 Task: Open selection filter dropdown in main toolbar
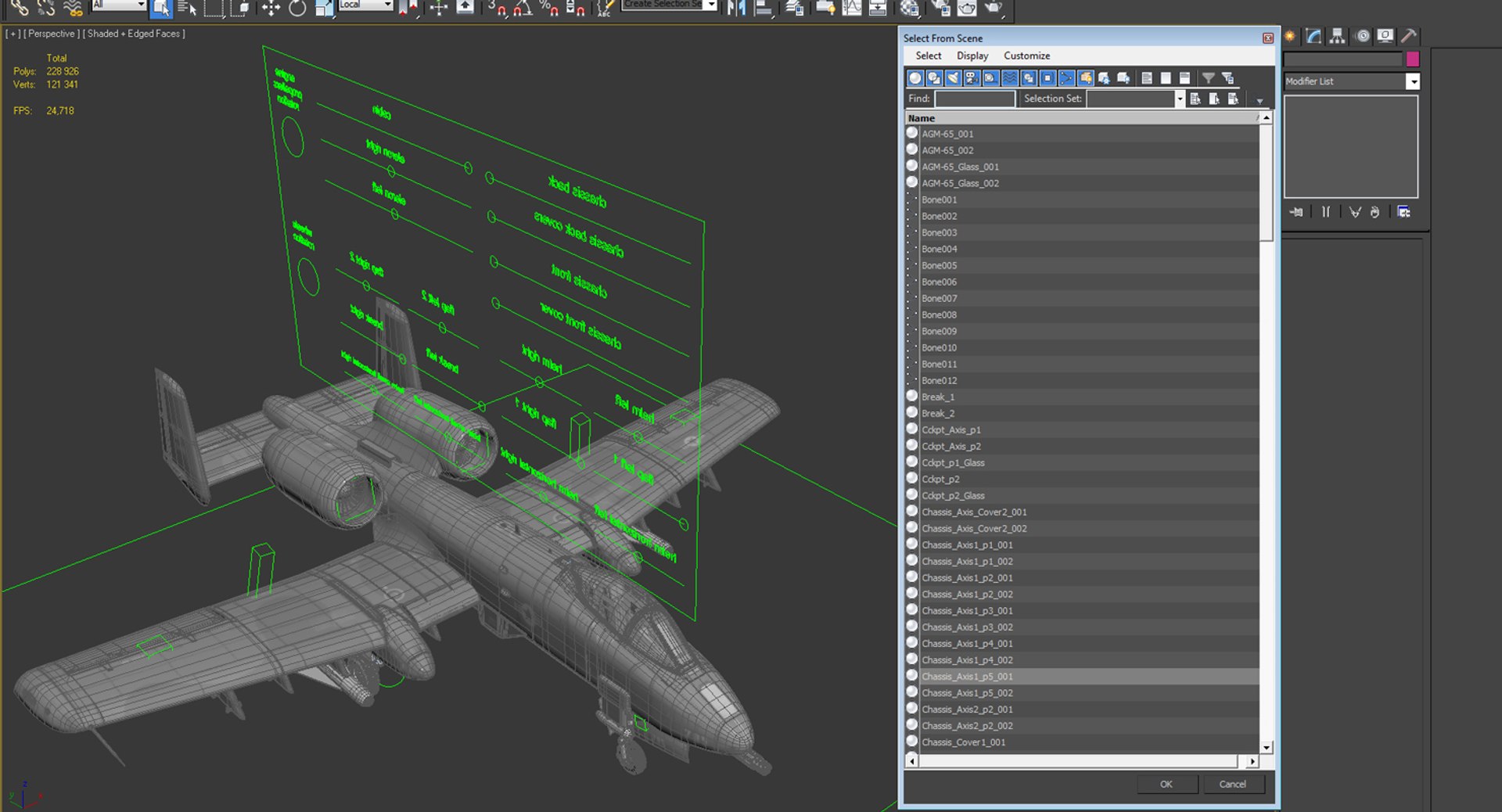coord(142,5)
